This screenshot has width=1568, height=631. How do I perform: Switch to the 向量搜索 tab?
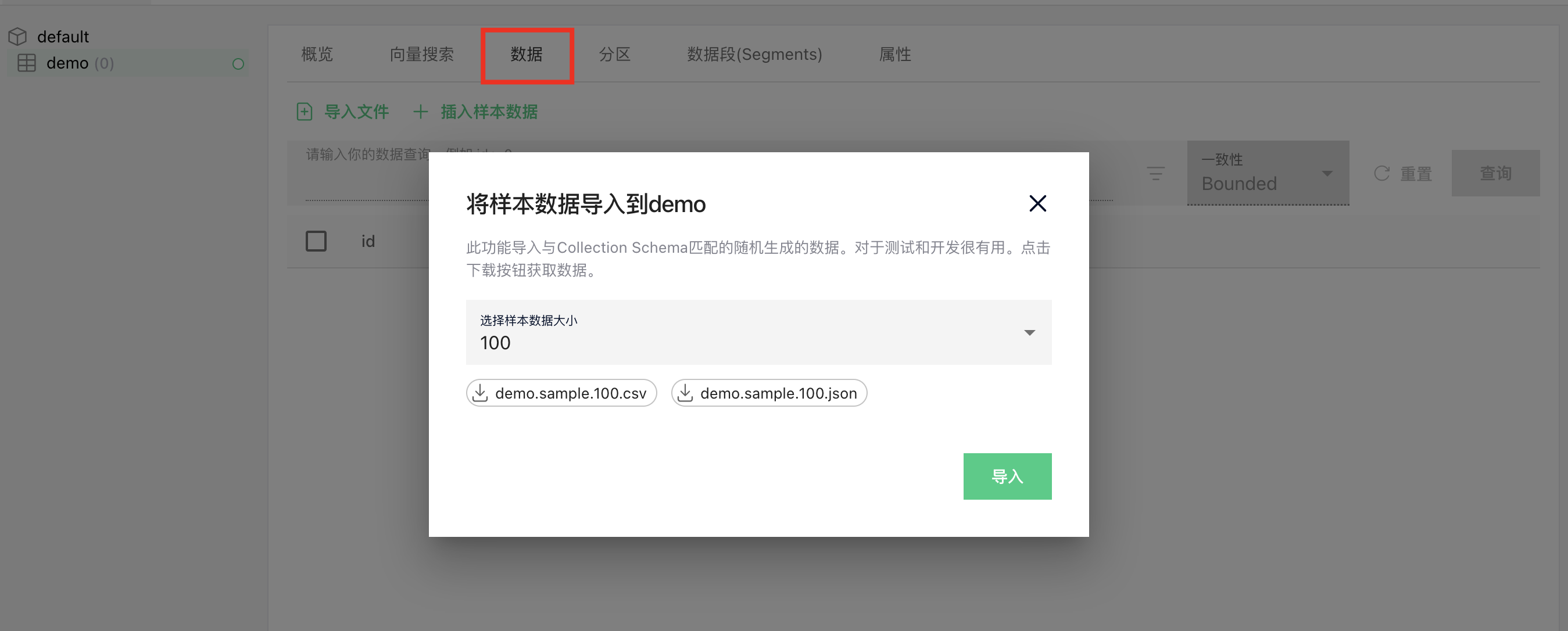pyautogui.click(x=421, y=55)
